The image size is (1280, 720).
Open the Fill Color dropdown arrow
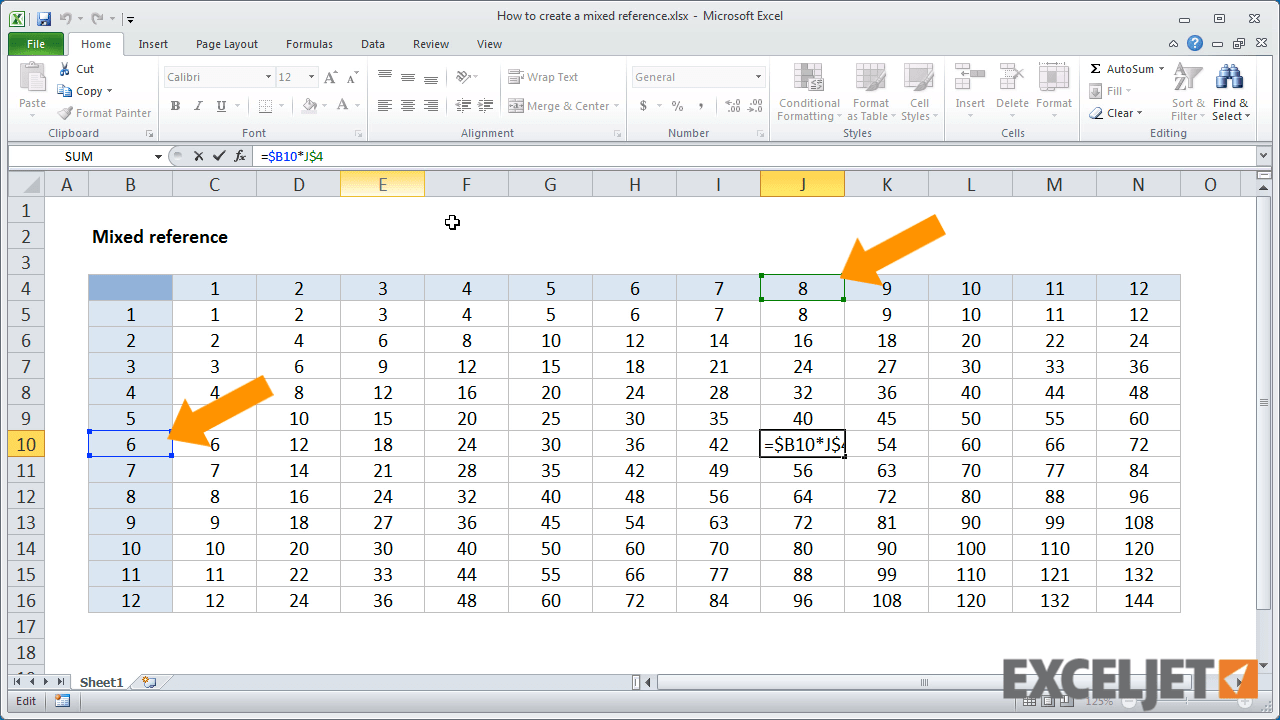pos(322,105)
